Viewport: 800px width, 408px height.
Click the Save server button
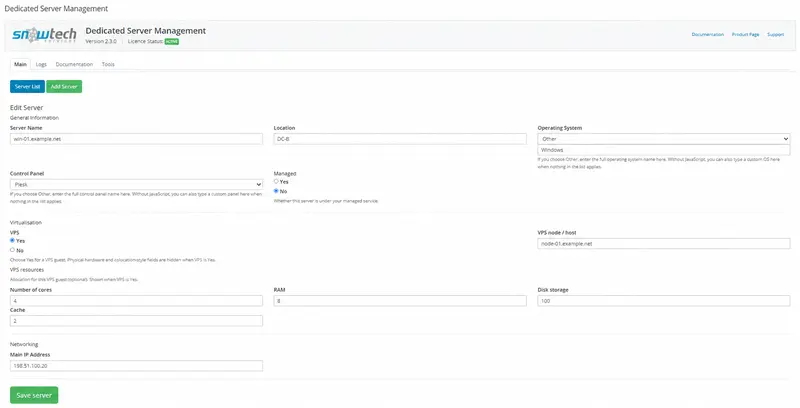click(x=34, y=395)
